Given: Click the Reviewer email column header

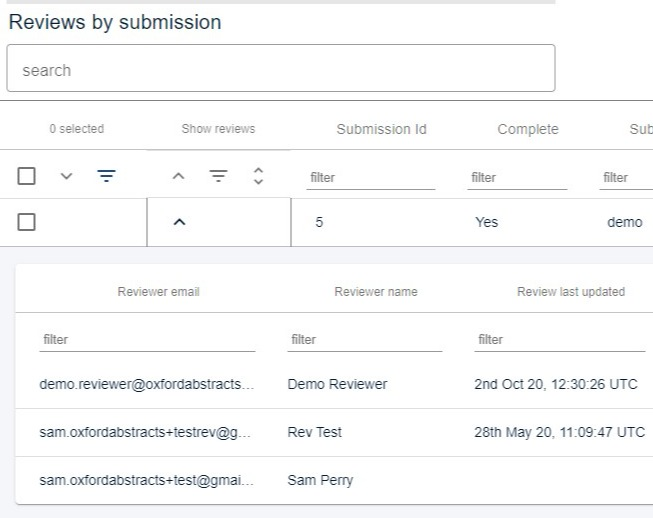Looking at the screenshot, I should (158, 292).
